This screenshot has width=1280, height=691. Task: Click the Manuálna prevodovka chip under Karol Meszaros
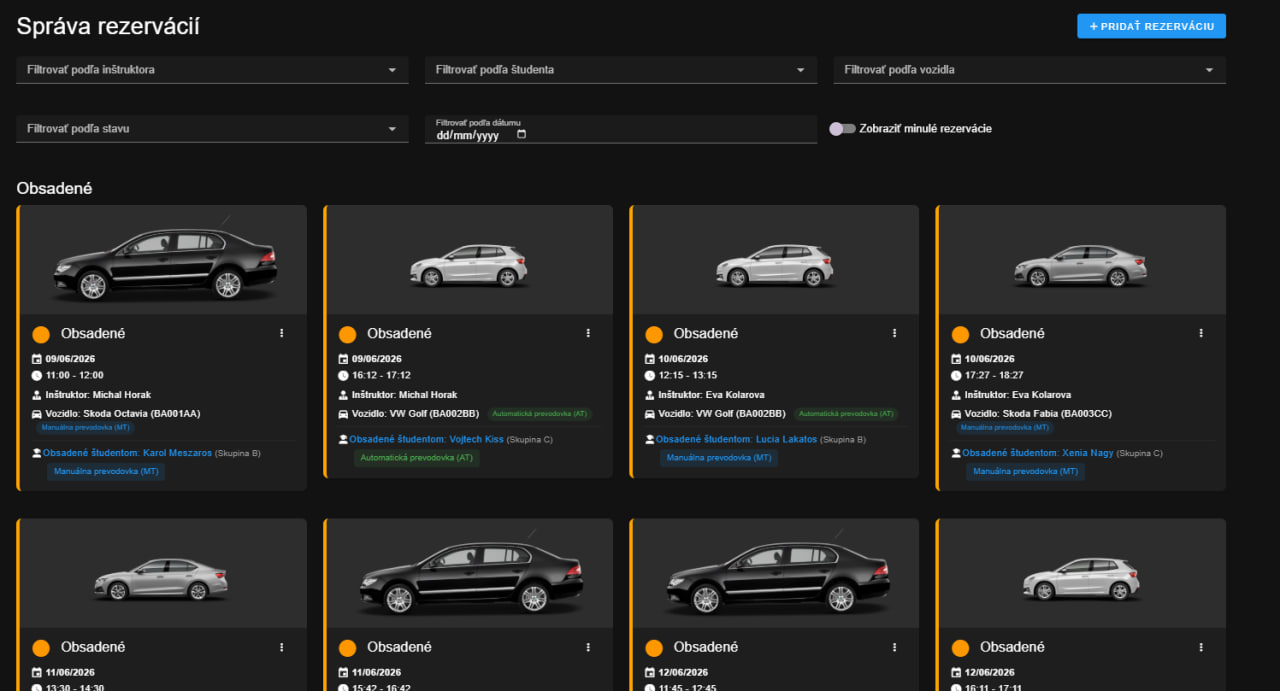click(106, 472)
